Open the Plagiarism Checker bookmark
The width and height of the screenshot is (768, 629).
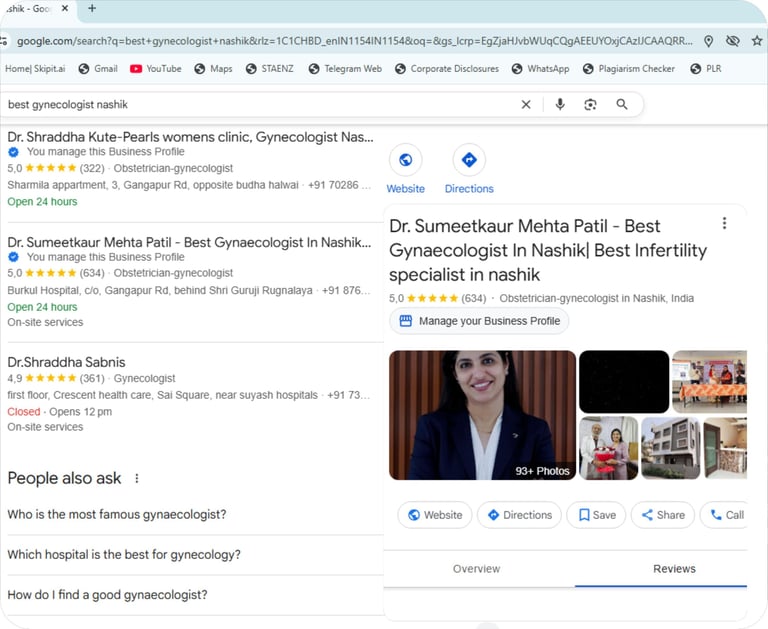(x=629, y=69)
